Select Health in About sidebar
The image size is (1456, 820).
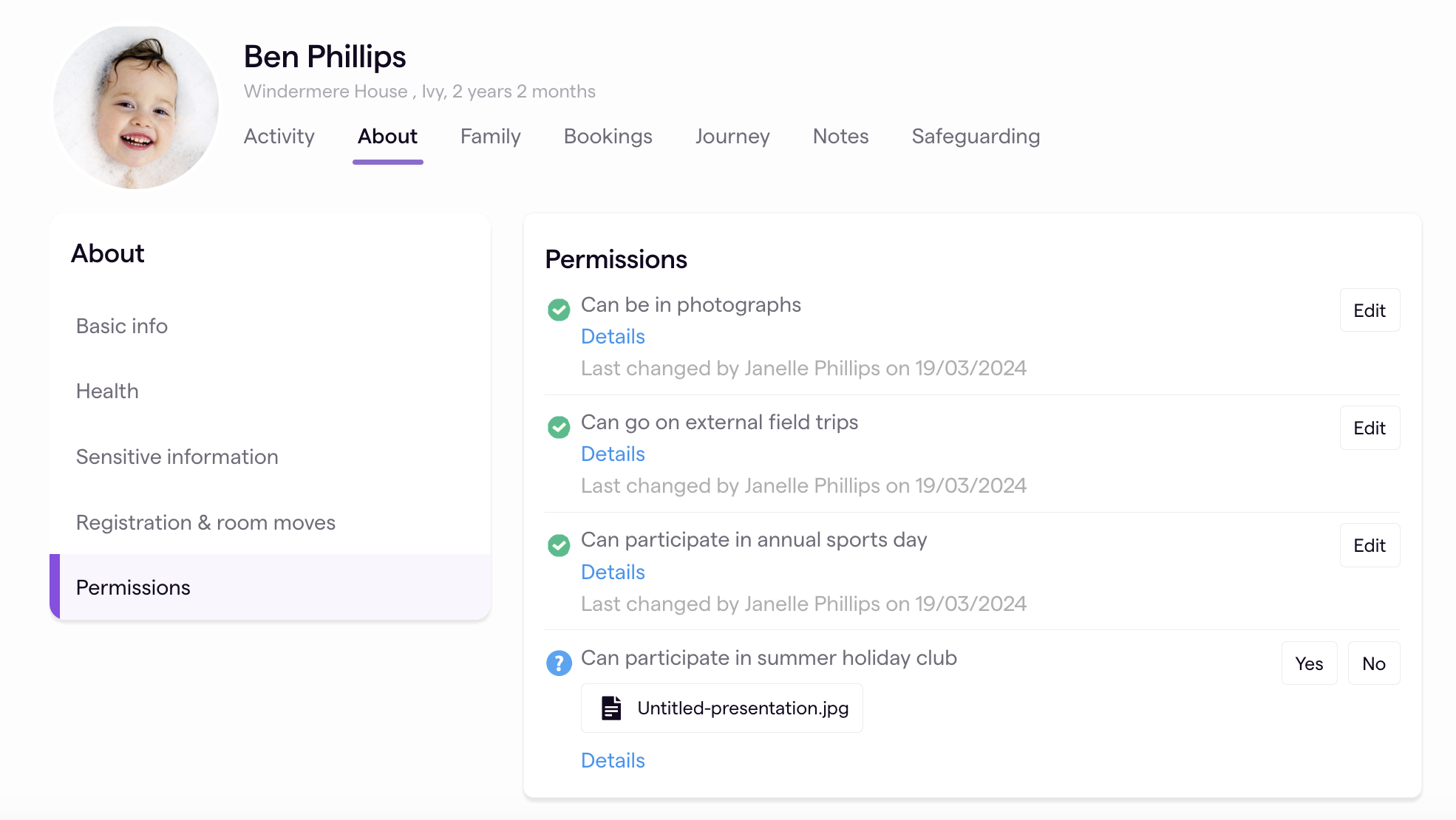tap(107, 391)
